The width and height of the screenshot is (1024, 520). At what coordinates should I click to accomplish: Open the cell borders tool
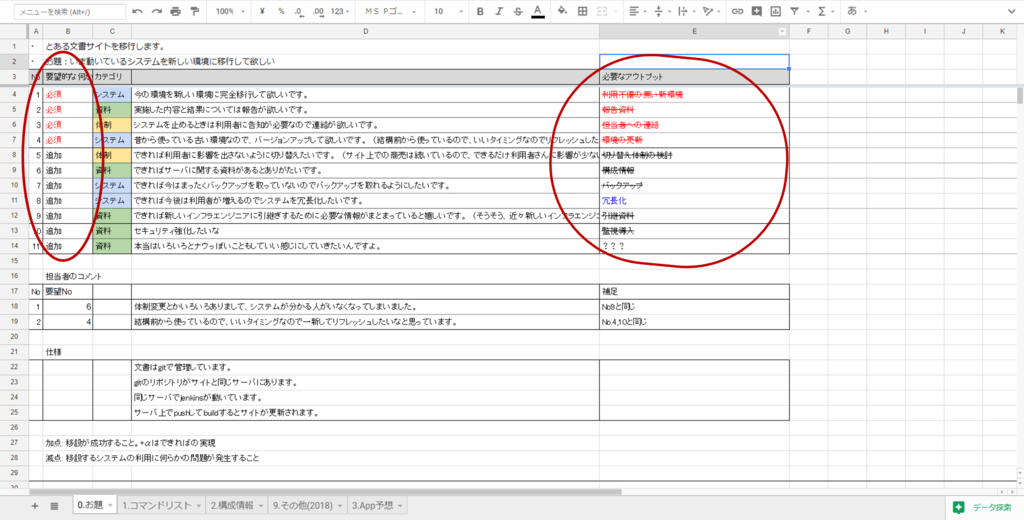tap(583, 11)
